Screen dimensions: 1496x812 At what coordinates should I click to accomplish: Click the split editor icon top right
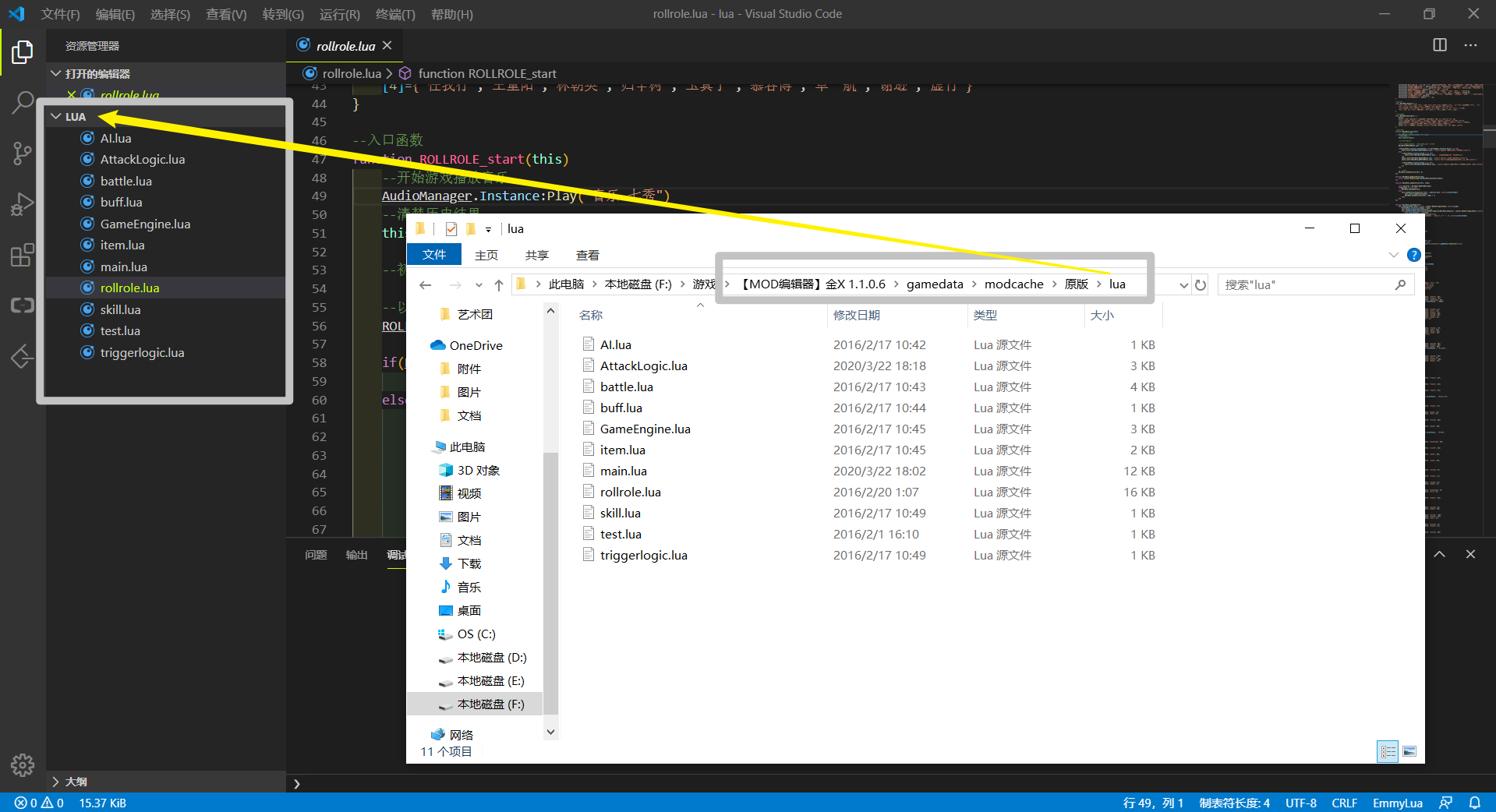pos(1438,45)
